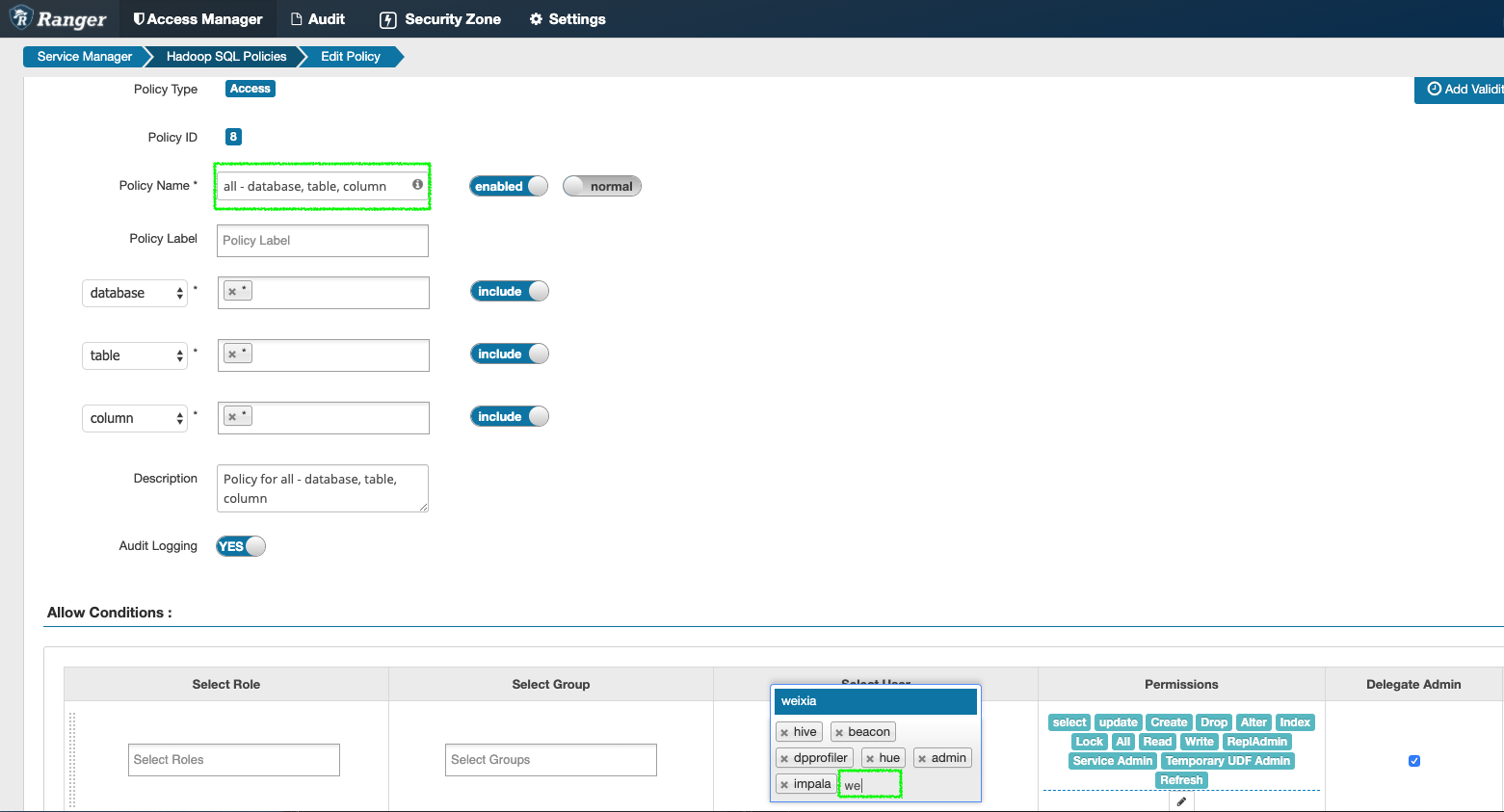
Task: Click the row drag handle dots
Action: 72,760
